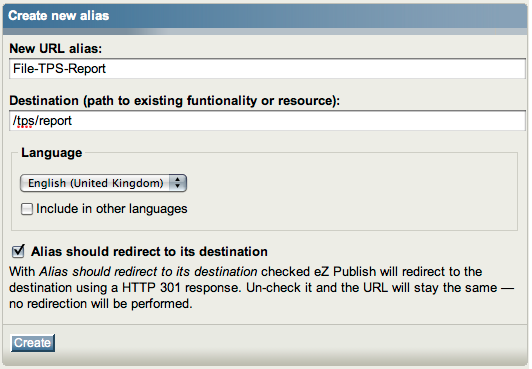The width and height of the screenshot is (532, 369).
Task: Click the 'Include in other languages' label text
Action: pyautogui.click(x=112, y=209)
